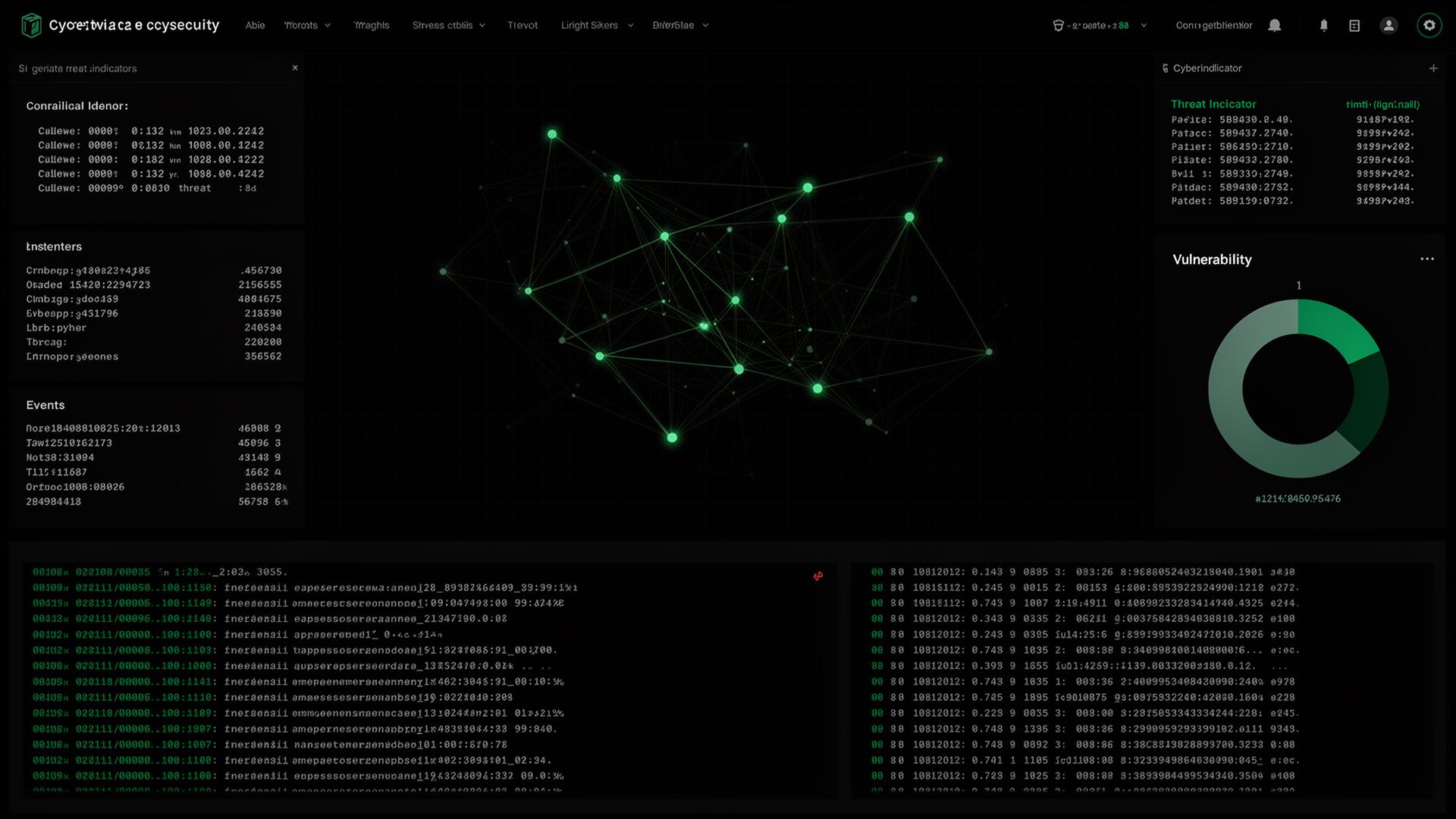Expand the Sivess cfbilis menu chevron
The width and height of the screenshot is (1456, 819).
pyautogui.click(x=482, y=25)
